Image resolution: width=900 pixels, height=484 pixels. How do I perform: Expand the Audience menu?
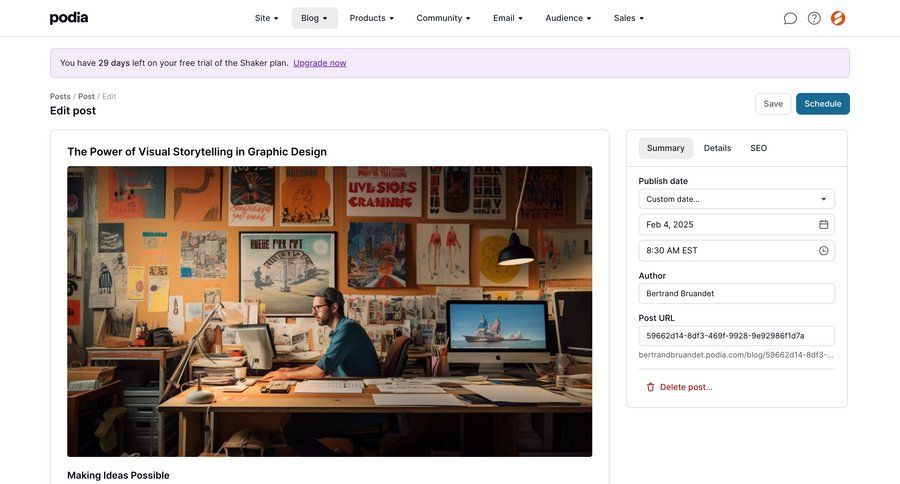568,18
